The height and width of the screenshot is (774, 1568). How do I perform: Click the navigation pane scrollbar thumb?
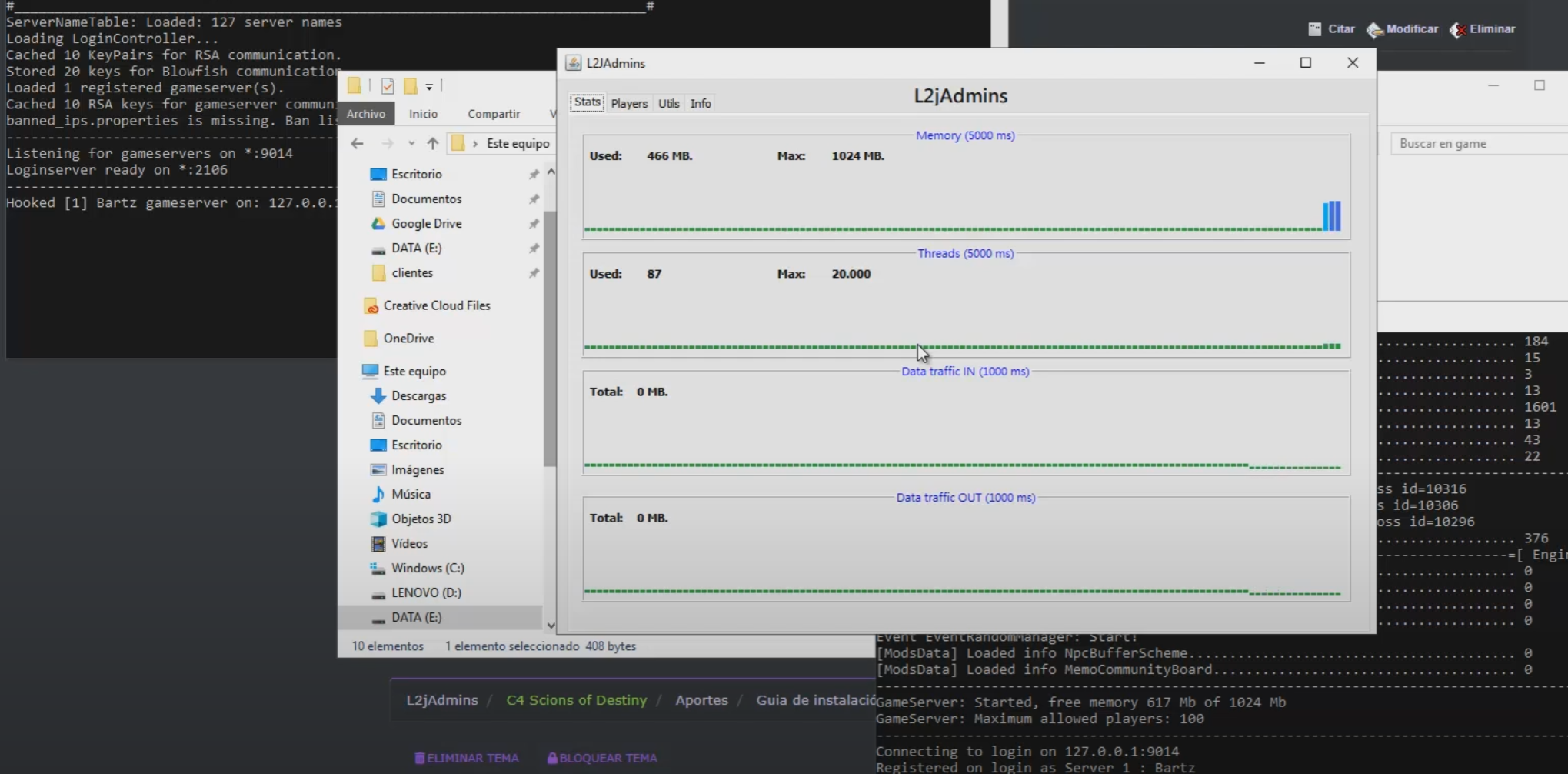pos(550,339)
